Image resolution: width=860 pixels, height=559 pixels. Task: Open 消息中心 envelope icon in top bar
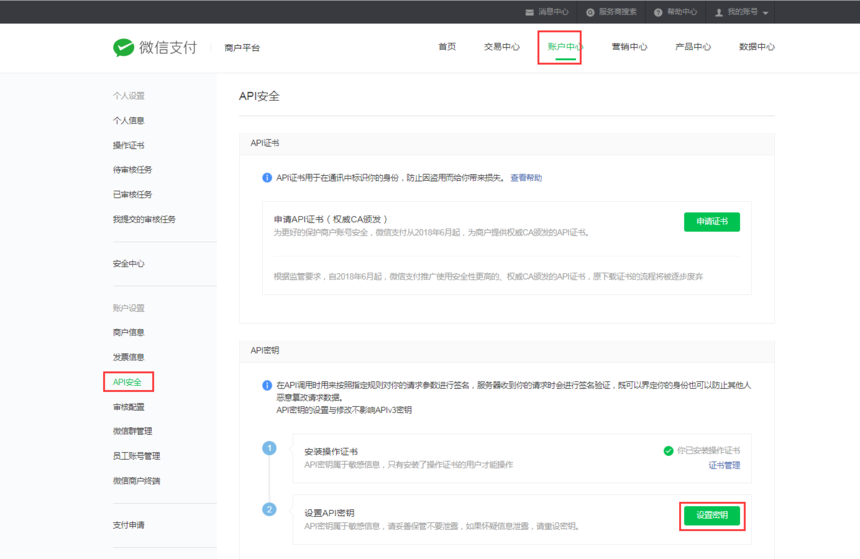529,12
